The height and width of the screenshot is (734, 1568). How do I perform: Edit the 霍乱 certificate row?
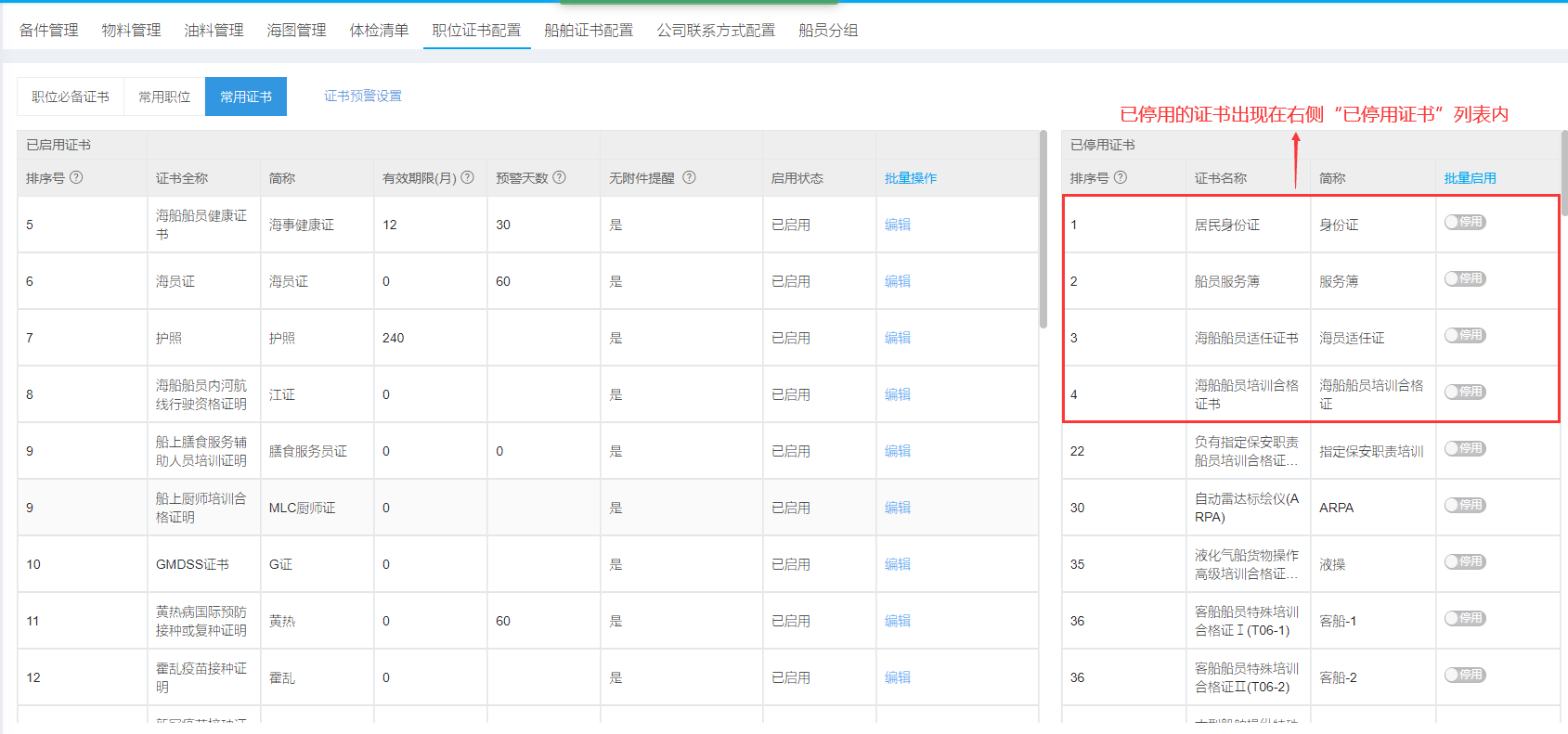pyautogui.click(x=898, y=677)
